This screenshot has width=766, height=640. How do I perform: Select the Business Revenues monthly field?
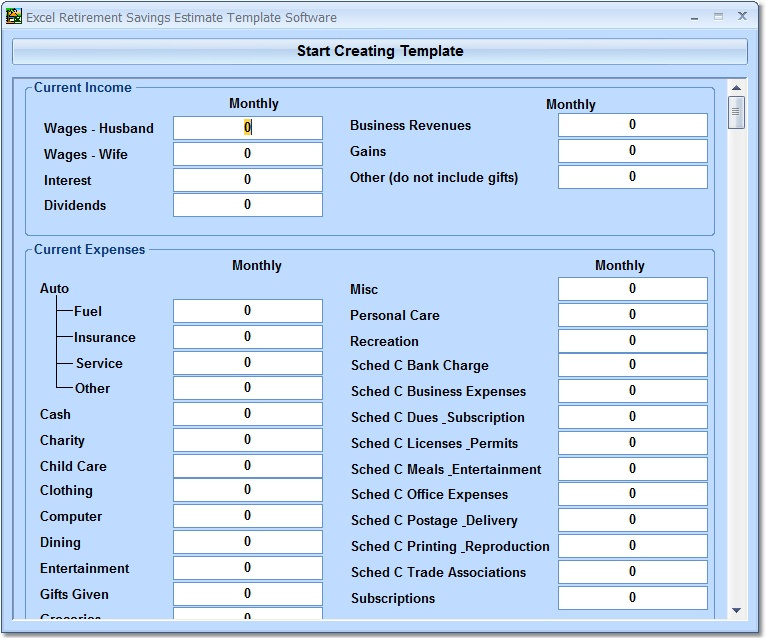(x=633, y=125)
